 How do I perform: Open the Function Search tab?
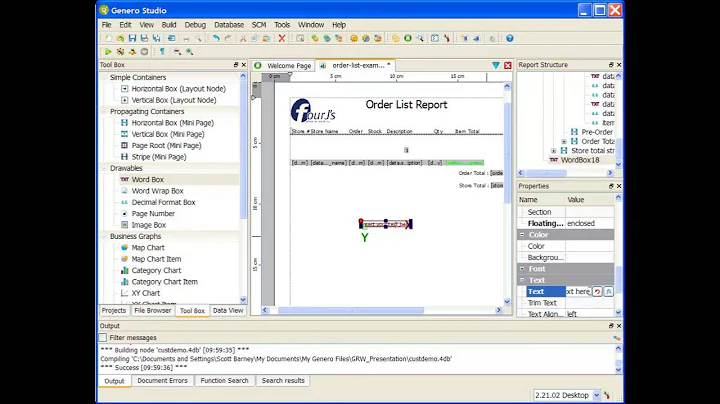point(224,381)
